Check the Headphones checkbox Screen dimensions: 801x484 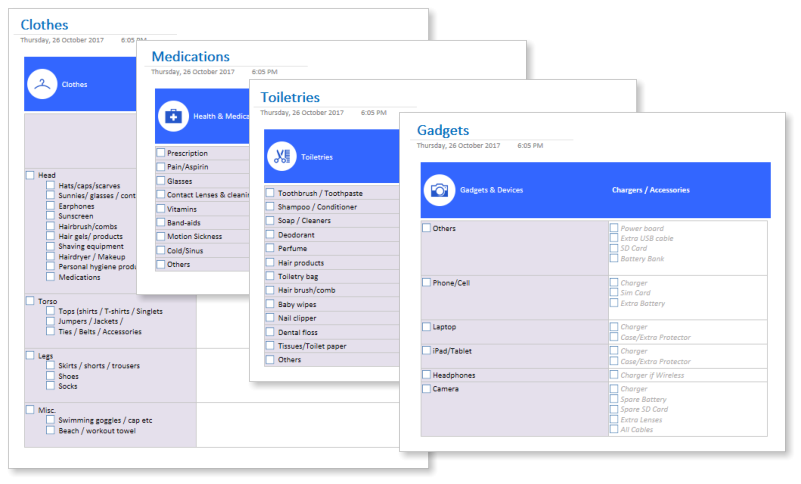click(x=427, y=375)
